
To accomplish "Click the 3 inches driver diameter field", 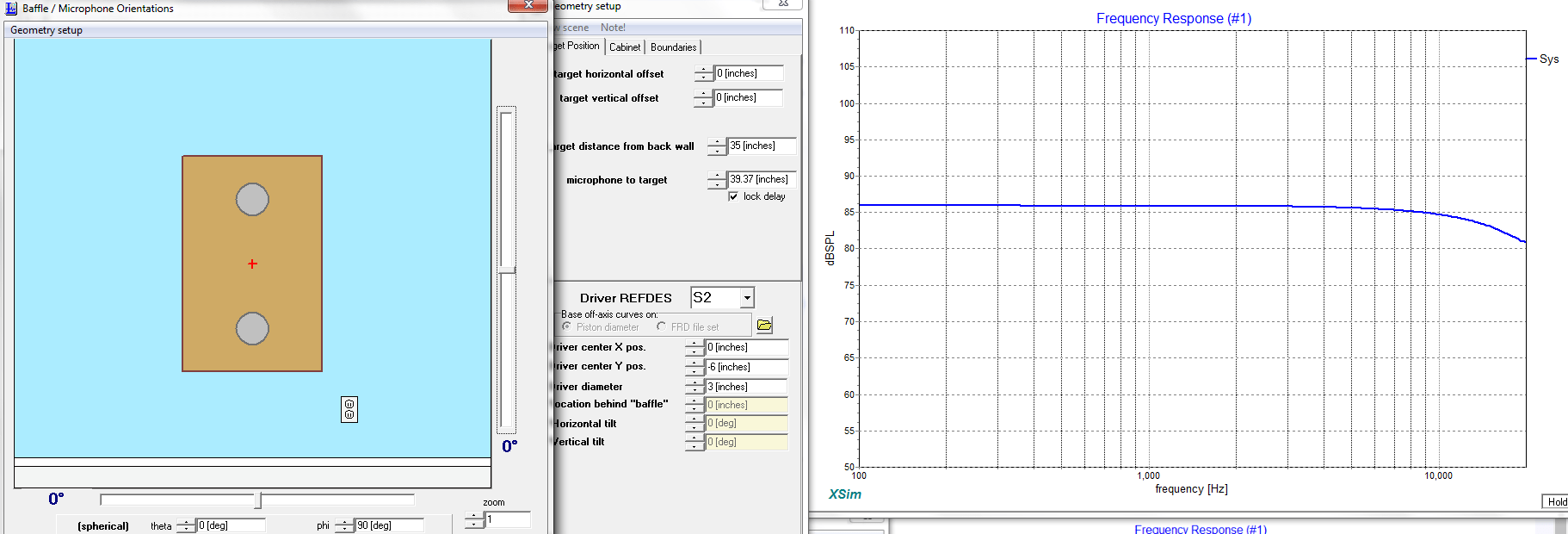I will [746, 387].
